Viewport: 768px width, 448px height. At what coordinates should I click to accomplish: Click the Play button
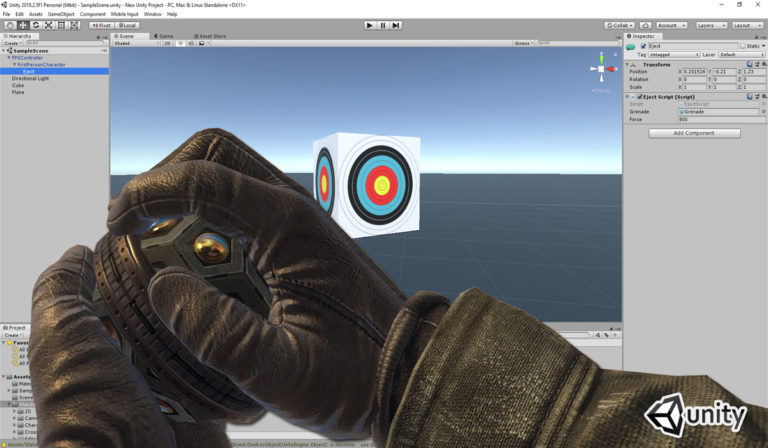370,25
